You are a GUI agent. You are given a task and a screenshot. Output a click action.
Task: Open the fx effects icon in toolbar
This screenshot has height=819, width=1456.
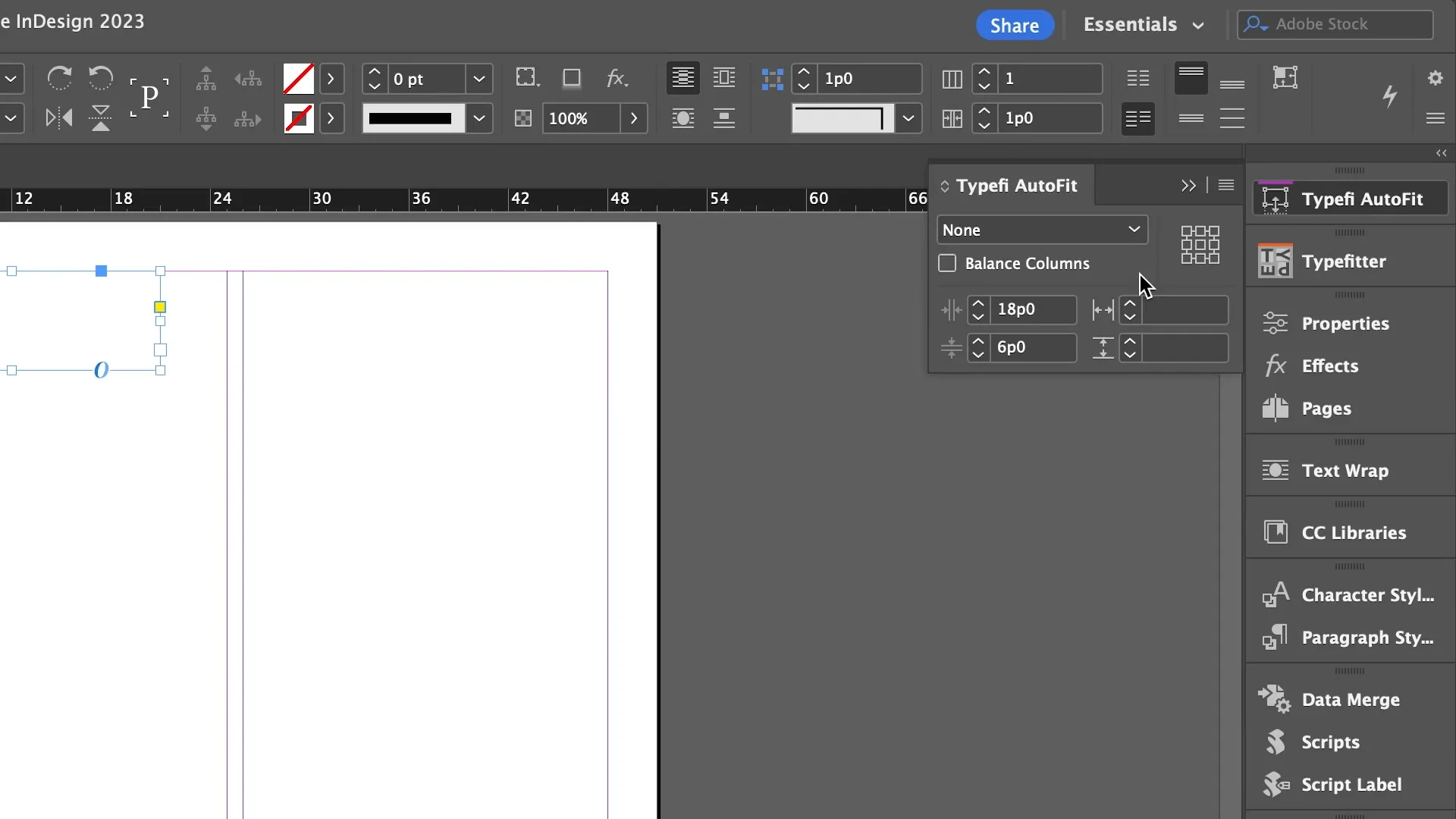point(617,78)
